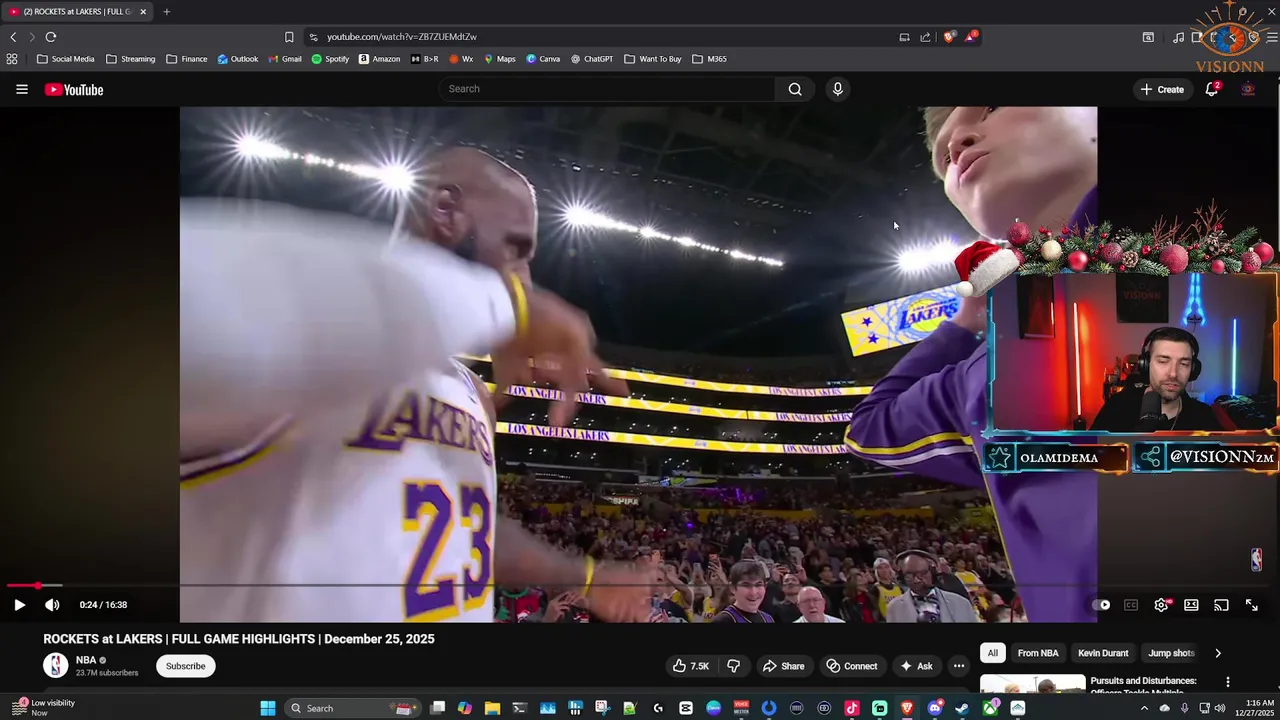Click the Ask button under the video
1280x720 pixels.
(x=916, y=666)
